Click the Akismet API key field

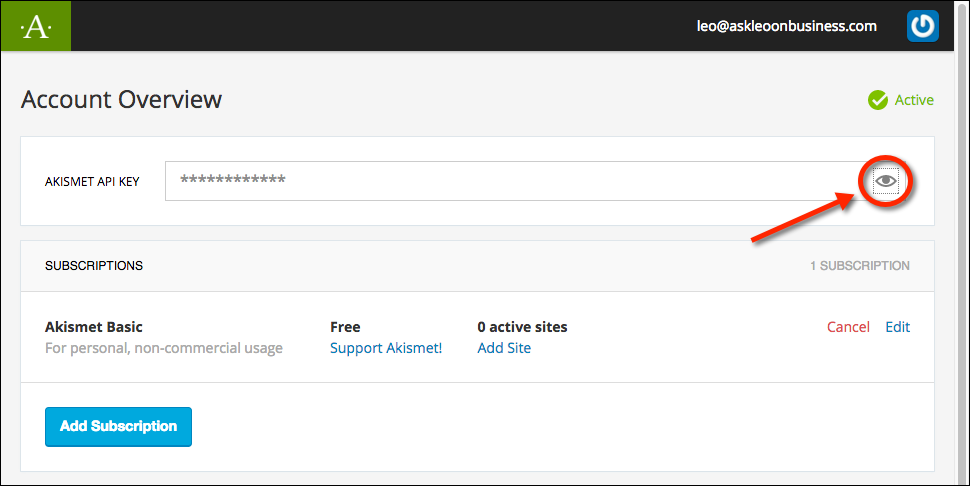(535, 181)
